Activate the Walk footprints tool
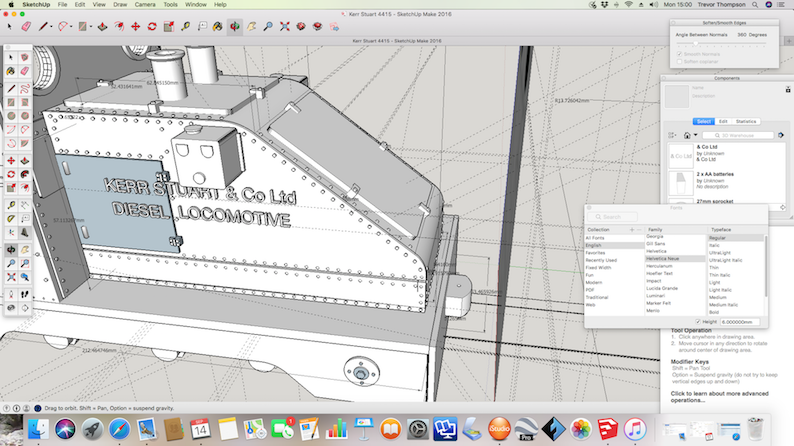 24,294
